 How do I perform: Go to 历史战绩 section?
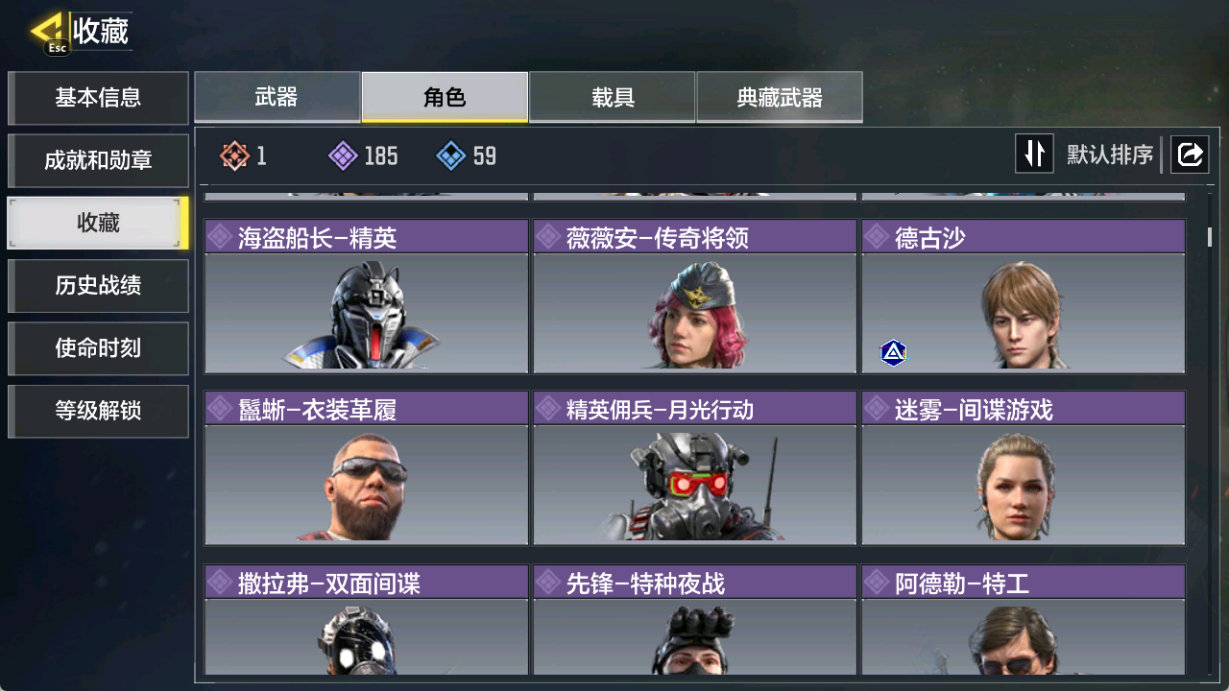(x=98, y=286)
